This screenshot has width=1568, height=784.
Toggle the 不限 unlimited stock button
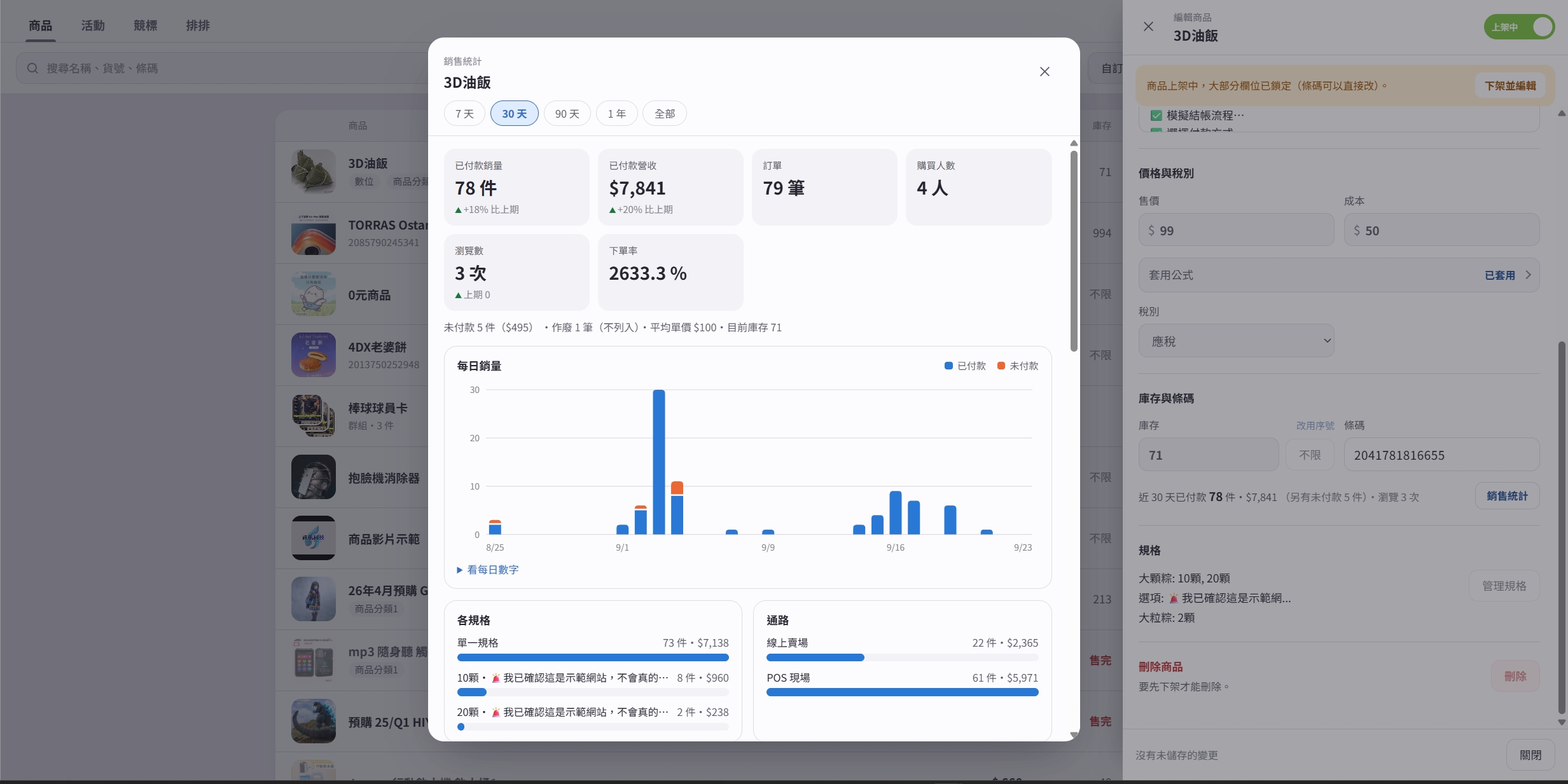pos(1310,455)
